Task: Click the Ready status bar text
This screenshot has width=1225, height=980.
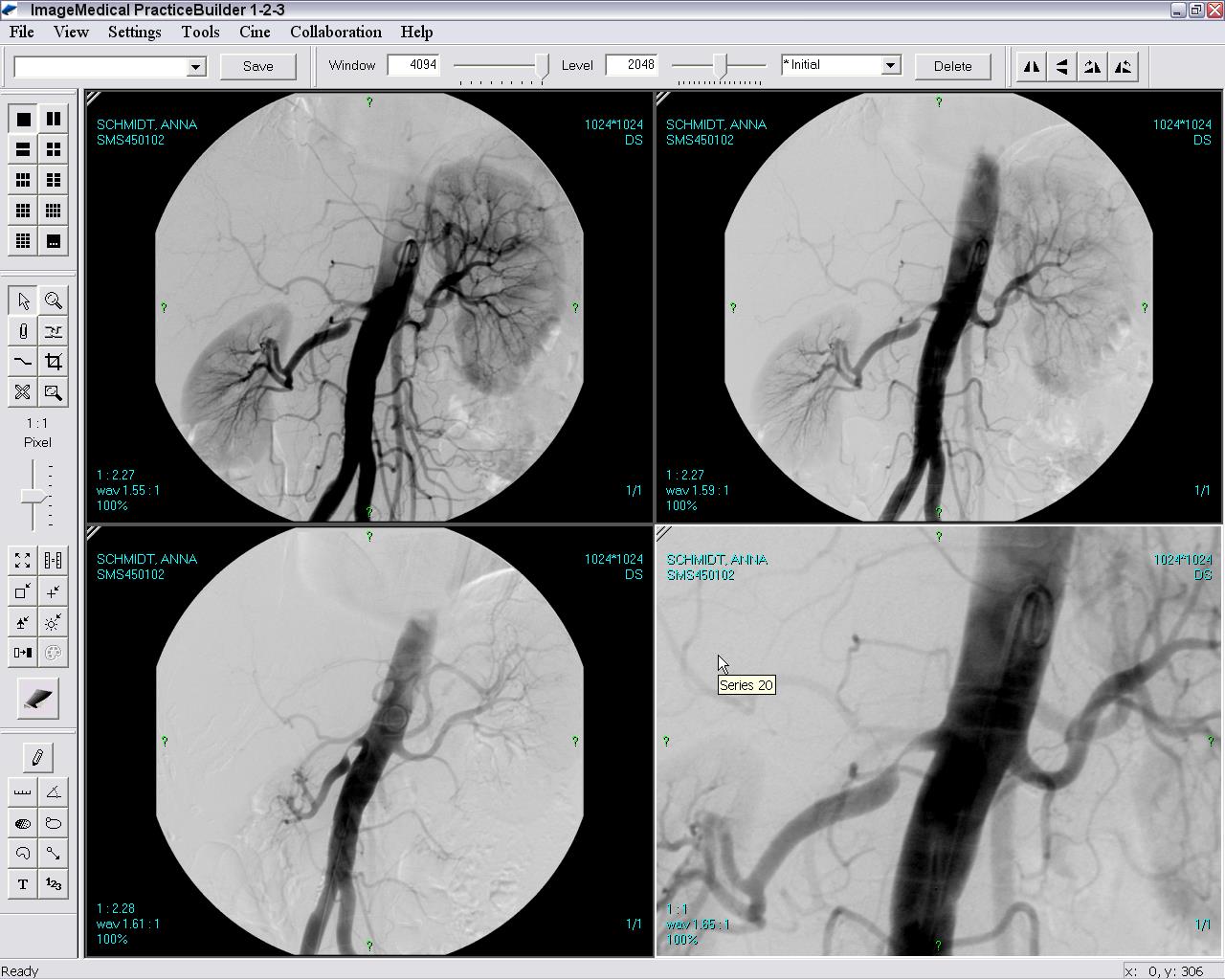Action: [x=20, y=970]
